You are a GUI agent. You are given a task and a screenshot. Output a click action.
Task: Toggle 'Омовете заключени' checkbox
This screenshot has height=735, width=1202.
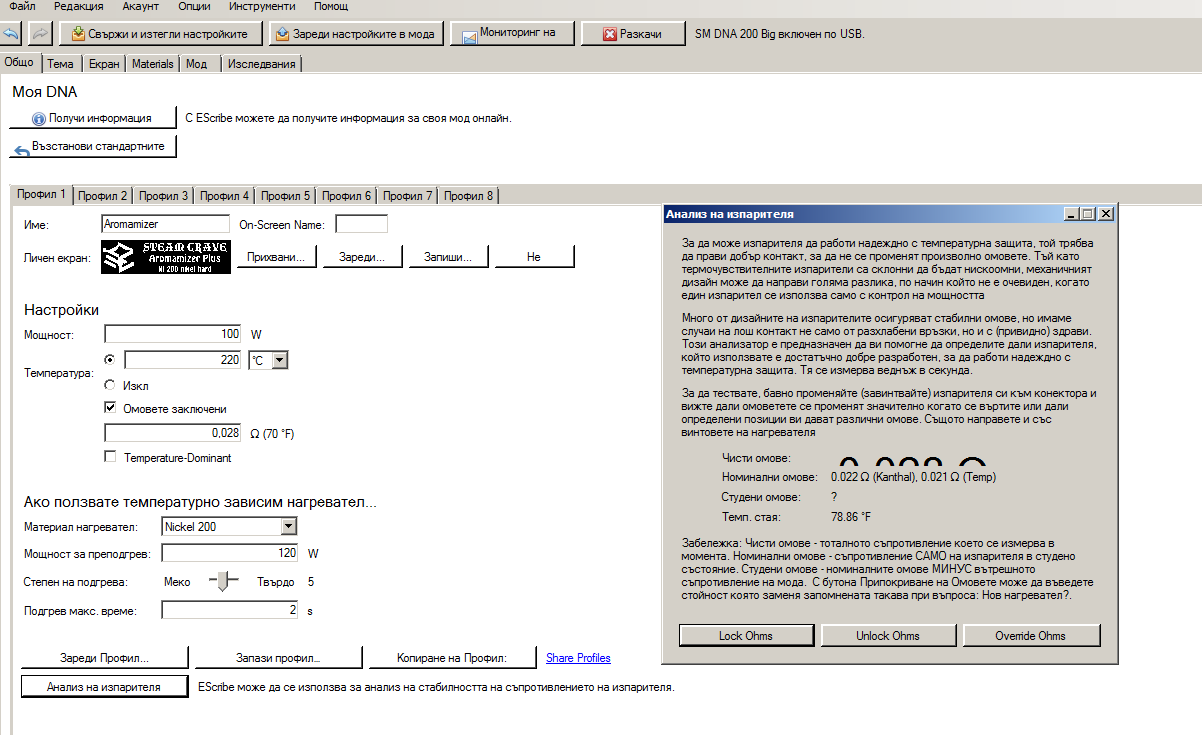110,408
